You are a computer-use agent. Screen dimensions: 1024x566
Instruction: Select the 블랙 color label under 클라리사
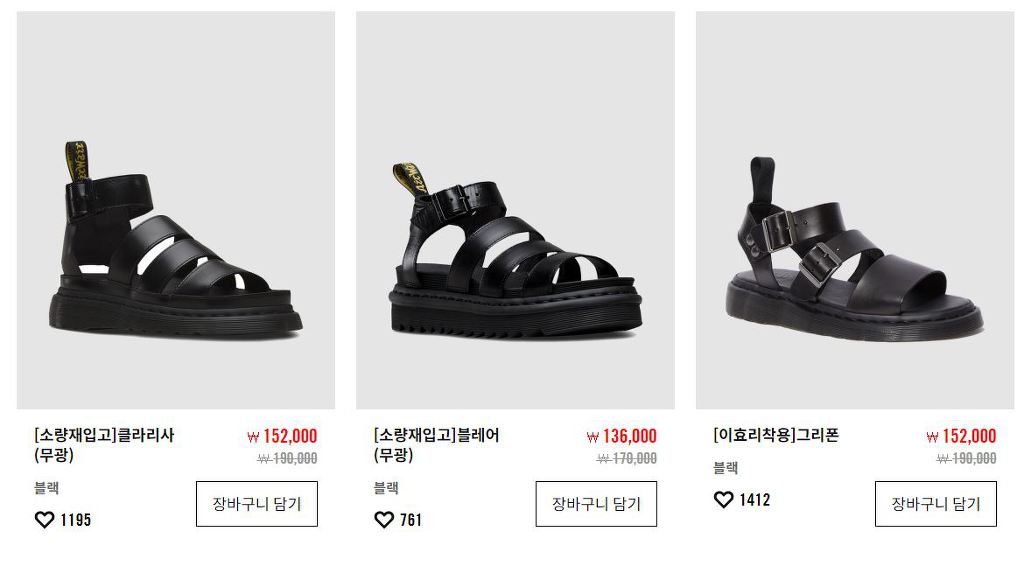coord(46,488)
